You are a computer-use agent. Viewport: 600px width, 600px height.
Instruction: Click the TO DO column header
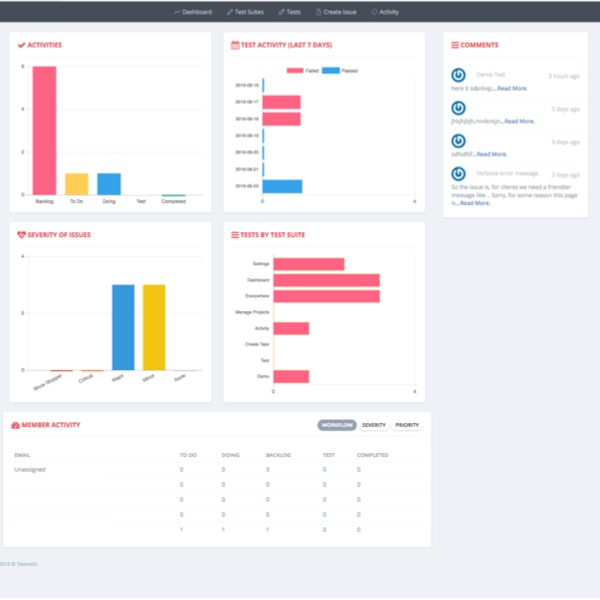(188, 455)
